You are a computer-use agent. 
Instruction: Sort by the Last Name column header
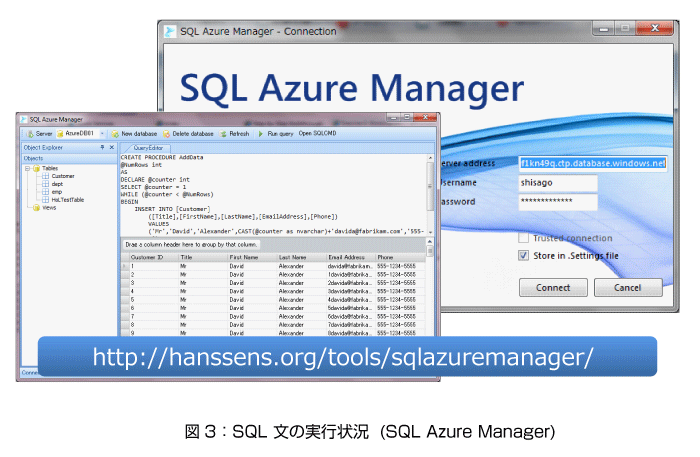(302, 258)
